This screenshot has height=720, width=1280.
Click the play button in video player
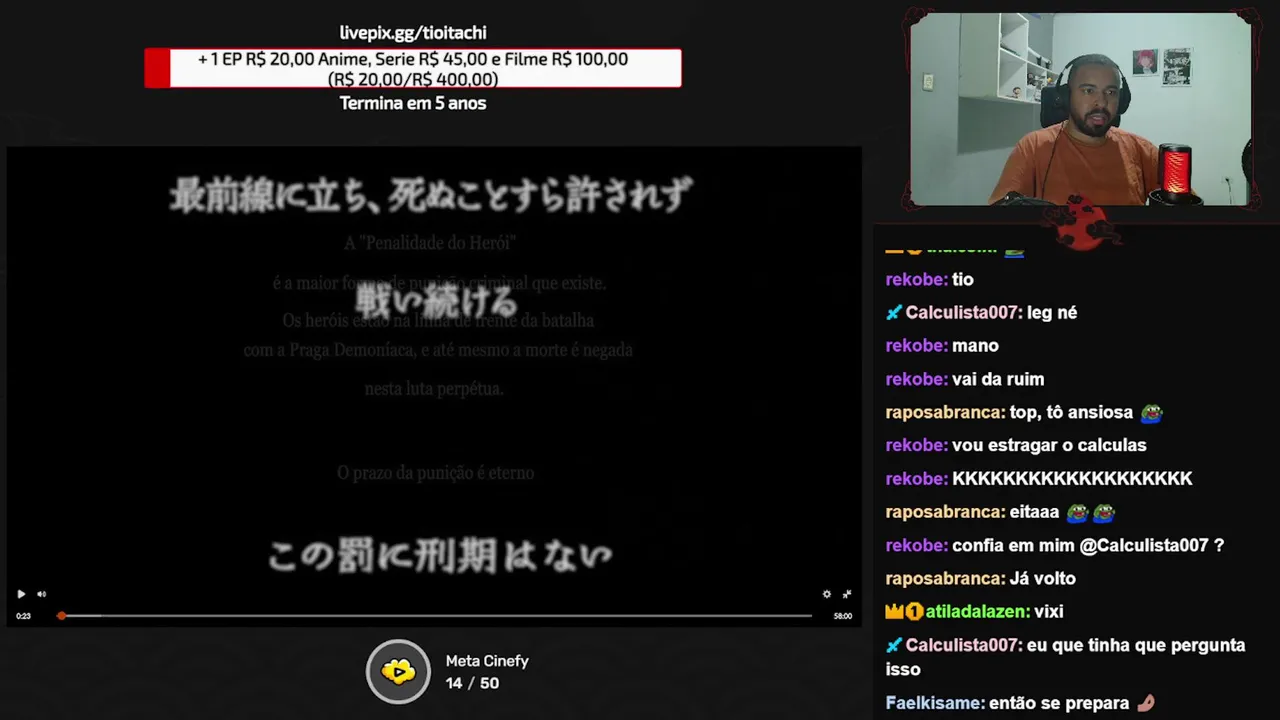tap(21, 594)
